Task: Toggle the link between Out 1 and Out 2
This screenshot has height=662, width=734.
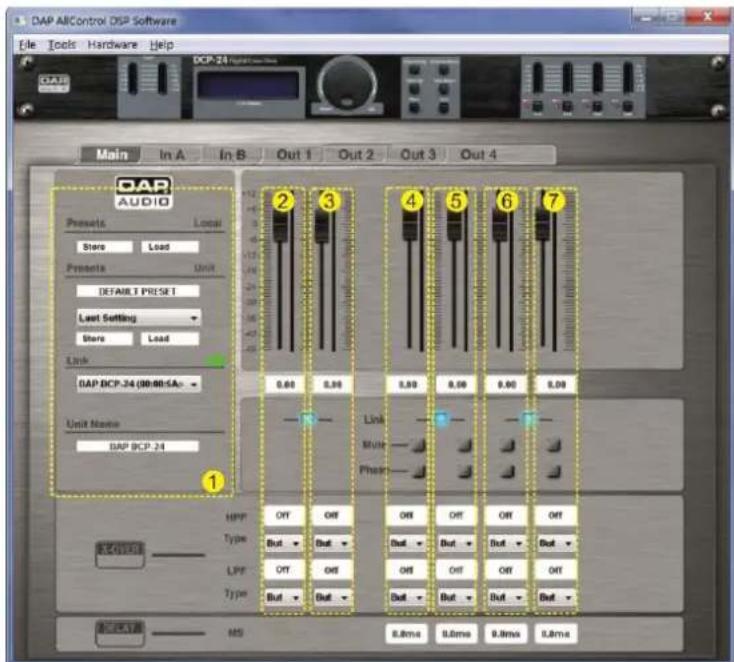Action: [441, 419]
